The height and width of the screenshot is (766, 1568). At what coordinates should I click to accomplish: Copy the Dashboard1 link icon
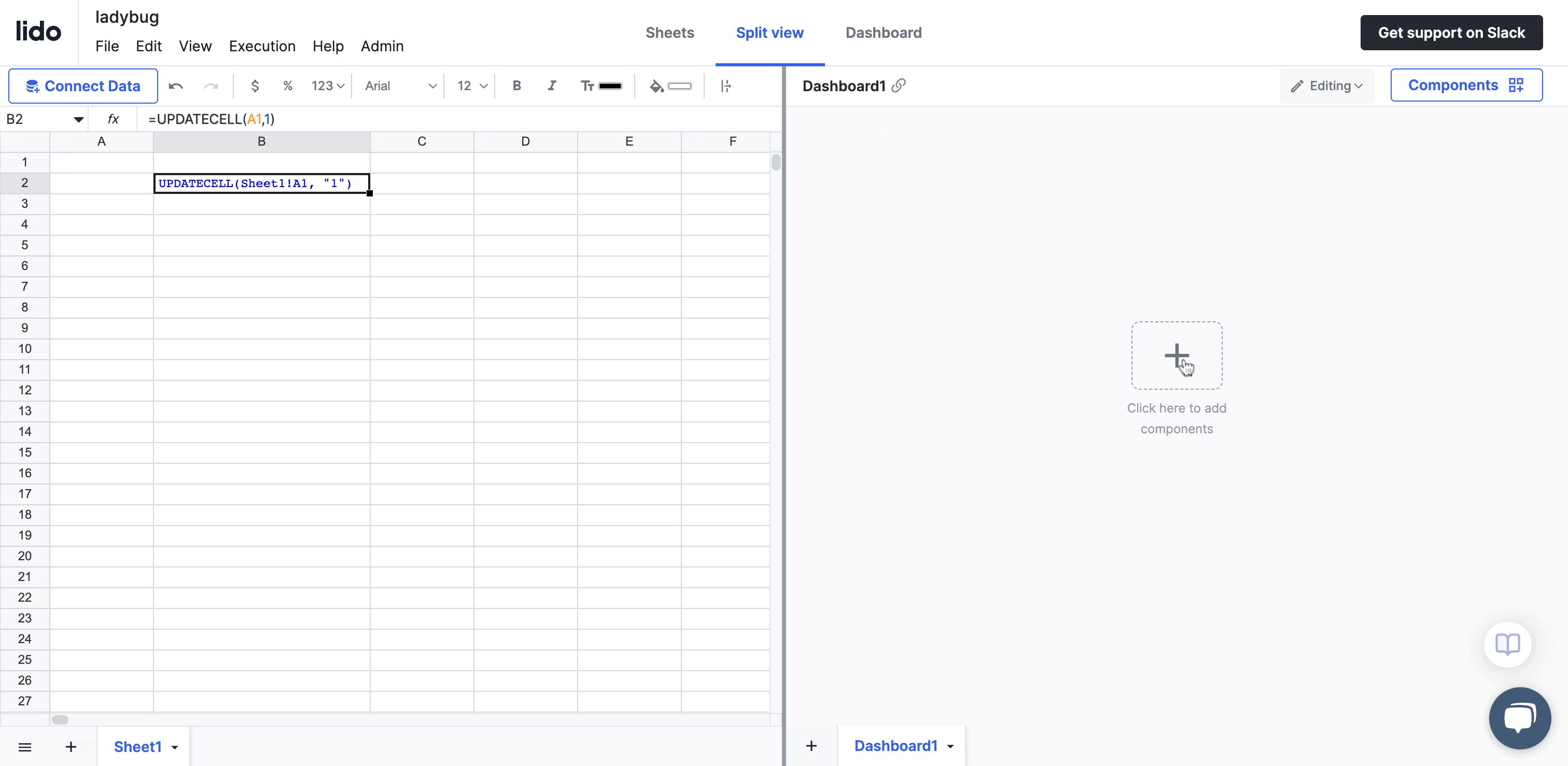point(899,86)
